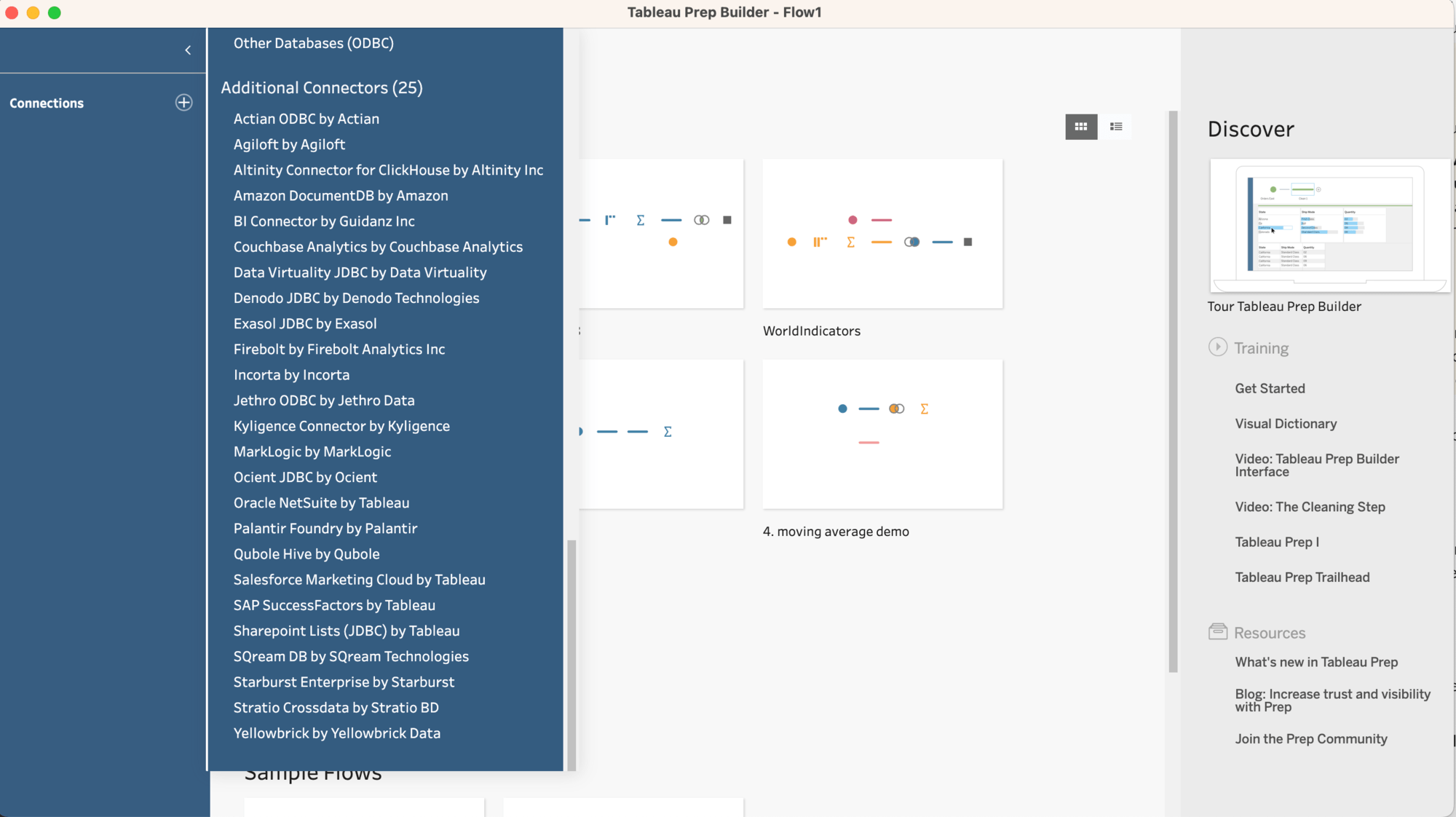The height and width of the screenshot is (817, 1456).
Task: Select Yellowbrick by Yellowbrick Data
Action: click(x=336, y=733)
